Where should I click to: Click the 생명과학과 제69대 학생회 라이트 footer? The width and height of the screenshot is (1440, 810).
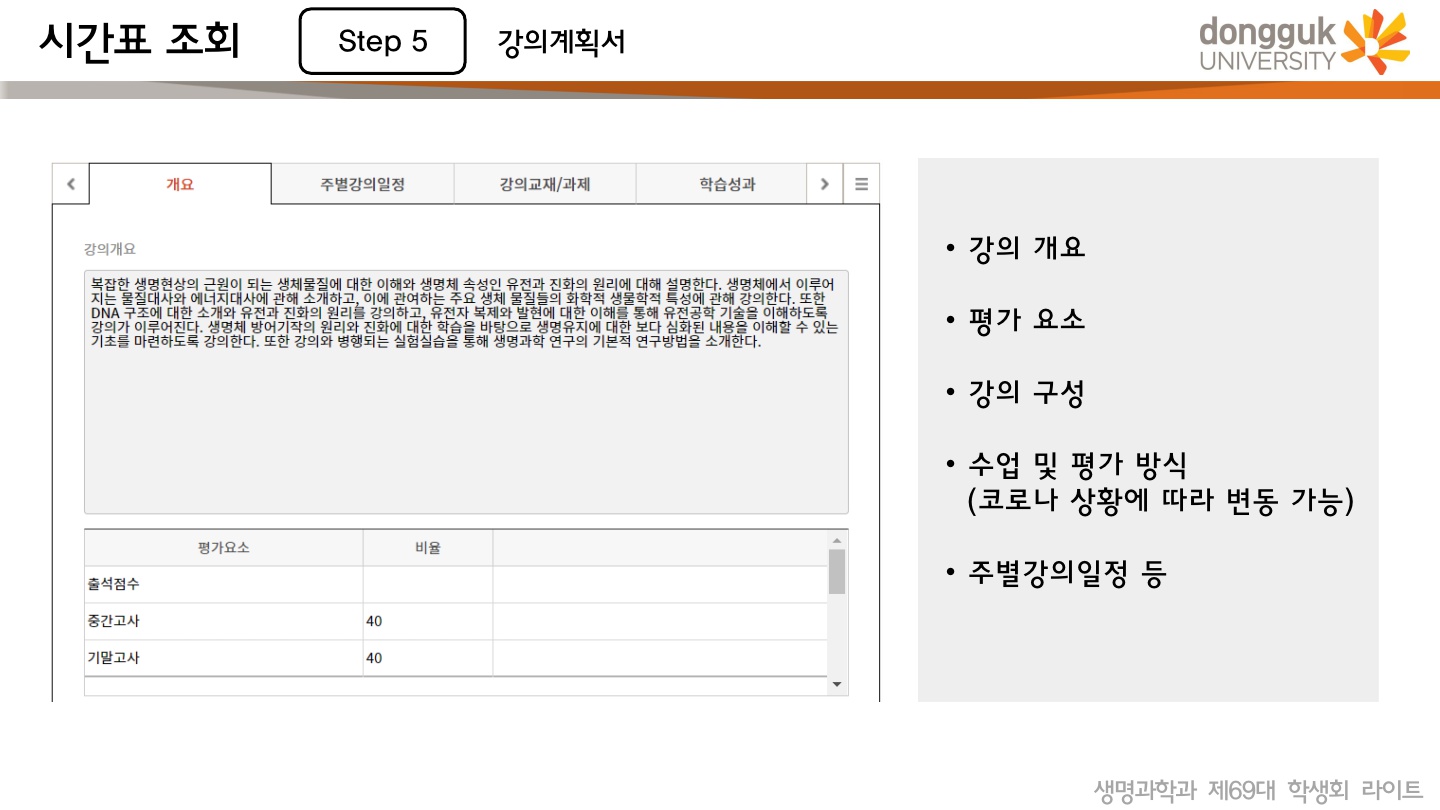[x=1258, y=790]
